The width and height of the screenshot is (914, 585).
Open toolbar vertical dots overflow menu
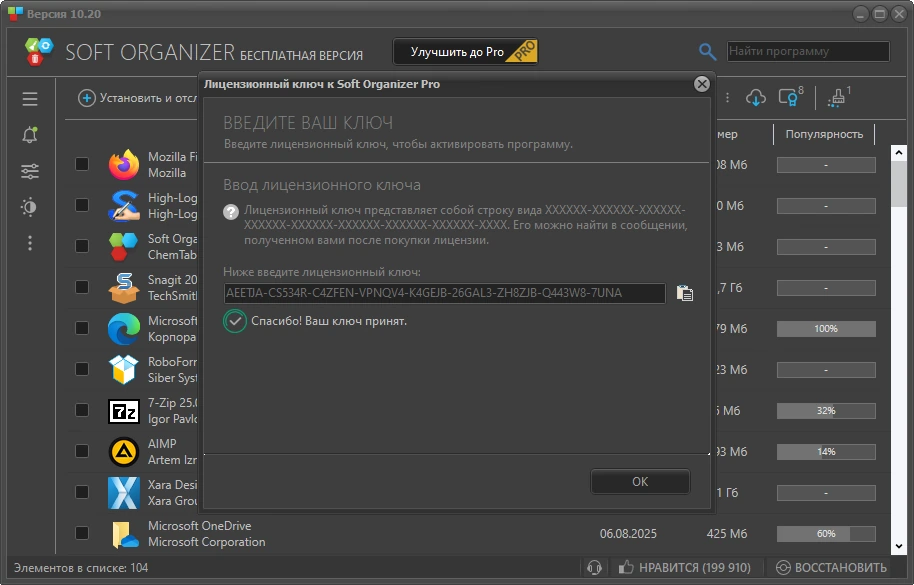[x=727, y=97]
